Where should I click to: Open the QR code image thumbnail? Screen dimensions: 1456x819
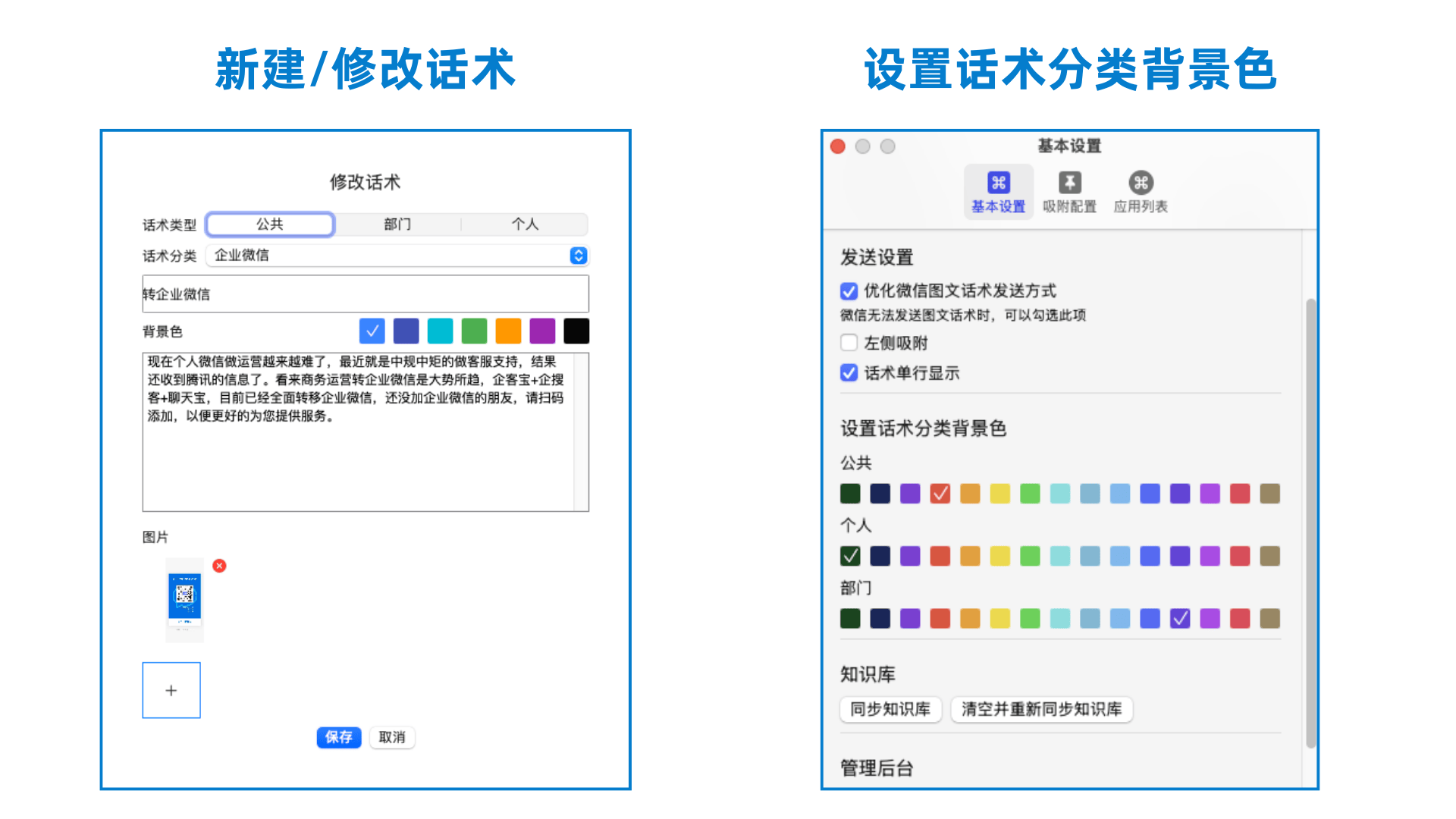click(x=184, y=599)
